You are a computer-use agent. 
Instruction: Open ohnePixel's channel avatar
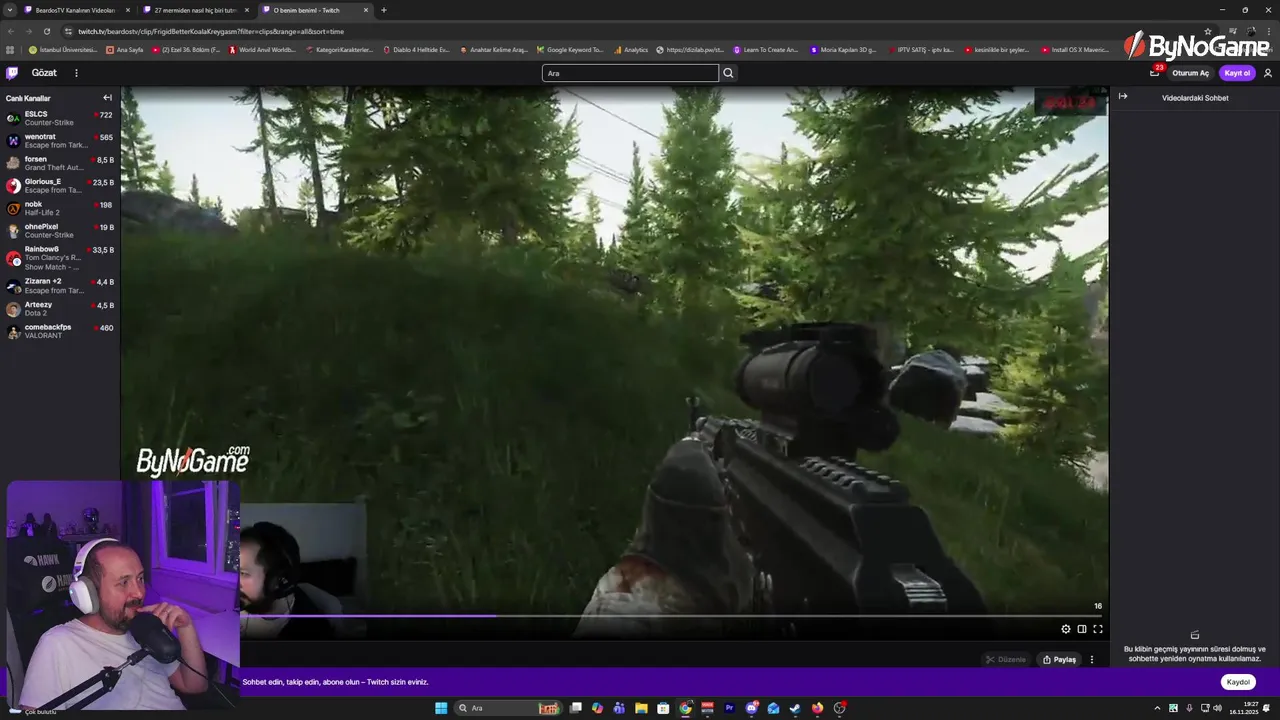coord(13,231)
